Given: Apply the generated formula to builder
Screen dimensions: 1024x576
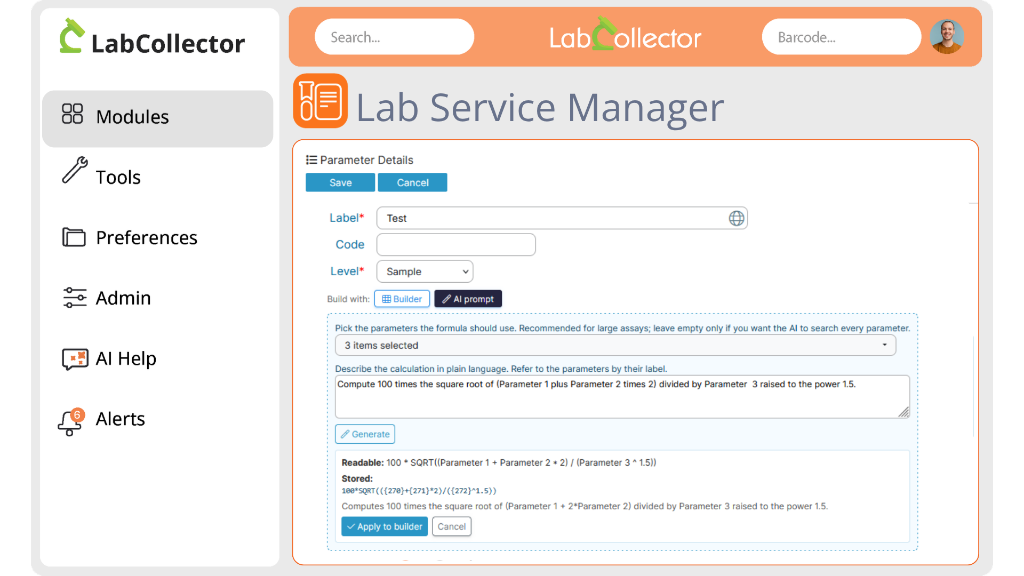Looking at the screenshot, I should point(385,526).
